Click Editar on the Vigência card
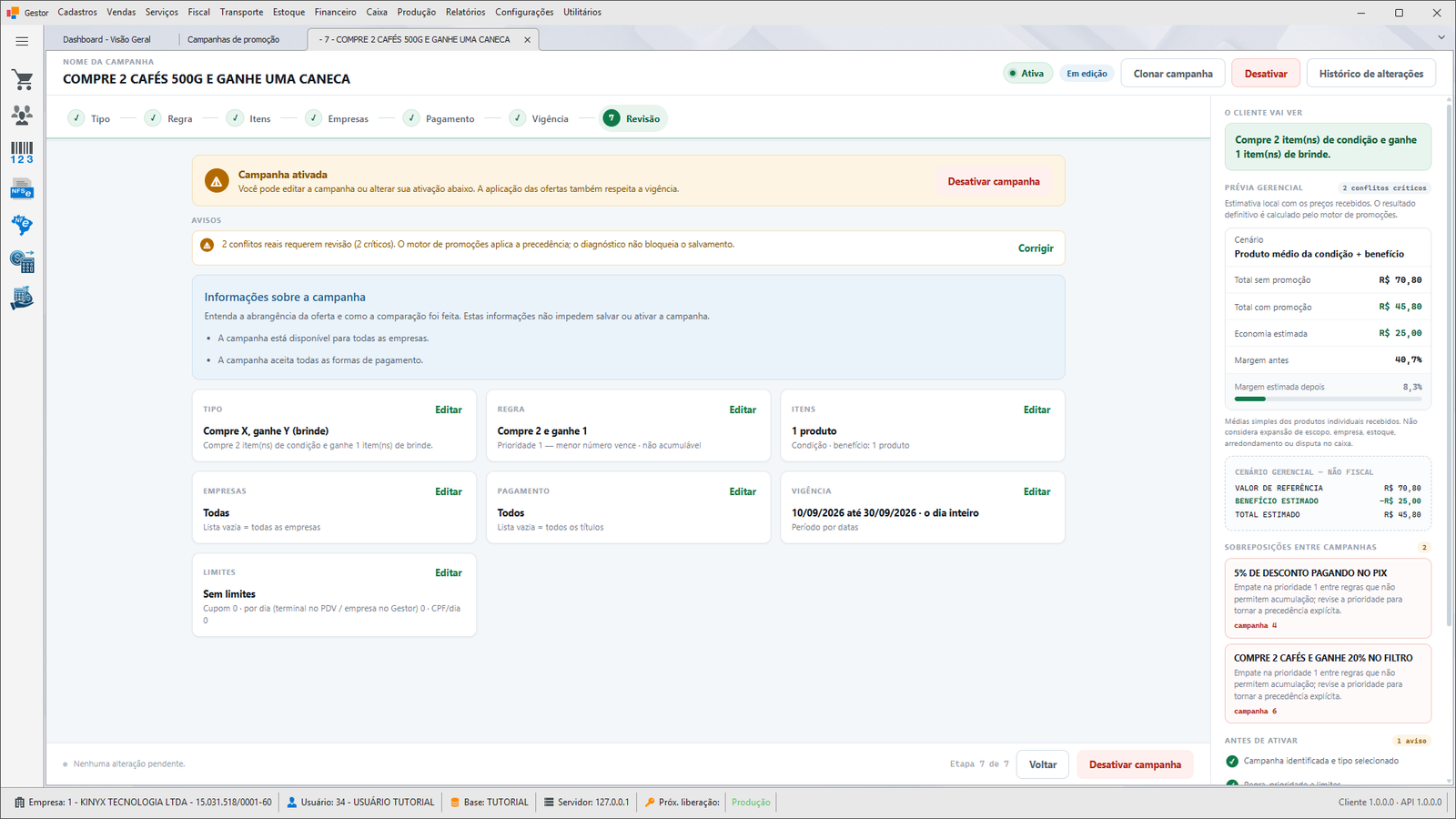The width and height of the screenshot is (1456, 819). [1036, 492]
